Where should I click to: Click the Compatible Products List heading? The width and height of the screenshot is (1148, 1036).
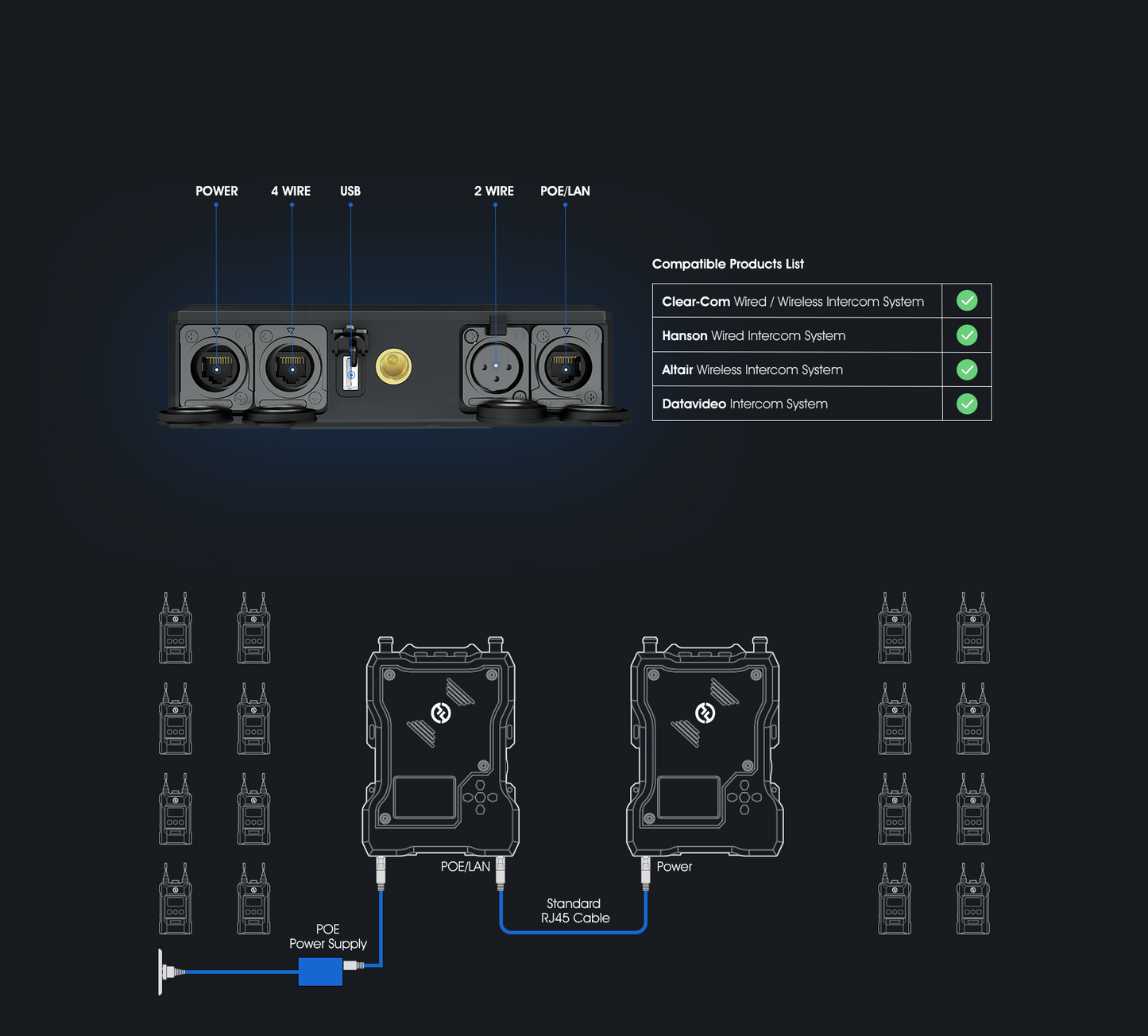[728, 264]
